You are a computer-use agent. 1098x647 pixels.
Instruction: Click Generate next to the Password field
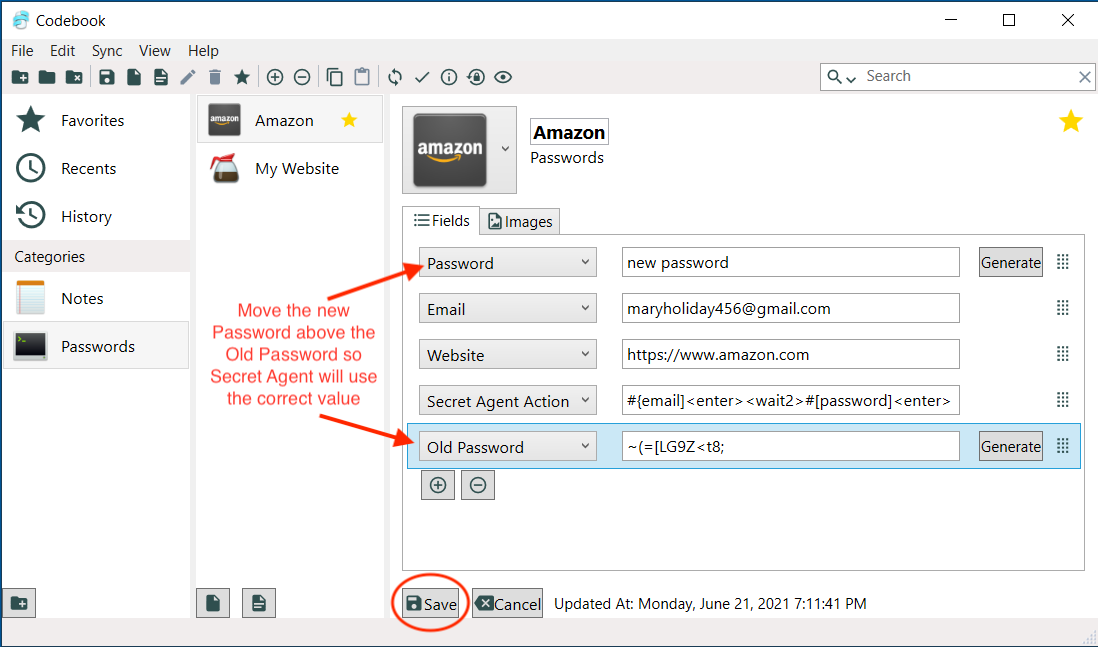tap(1010, 262)
